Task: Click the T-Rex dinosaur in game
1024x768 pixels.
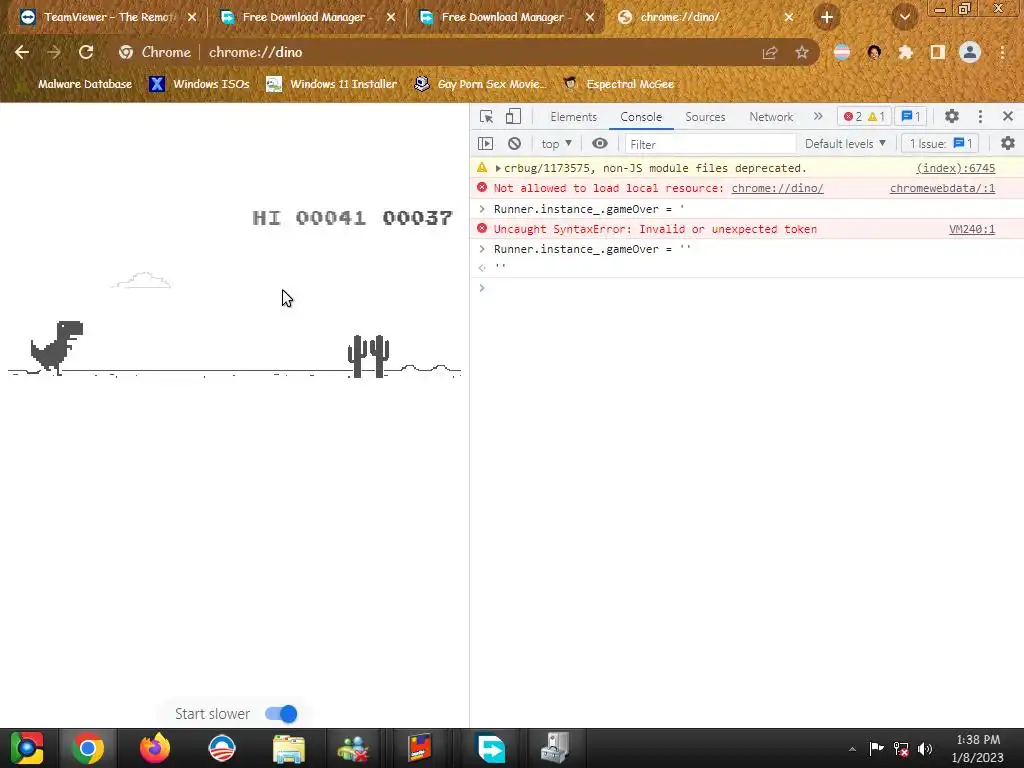Action: point(57,347)
